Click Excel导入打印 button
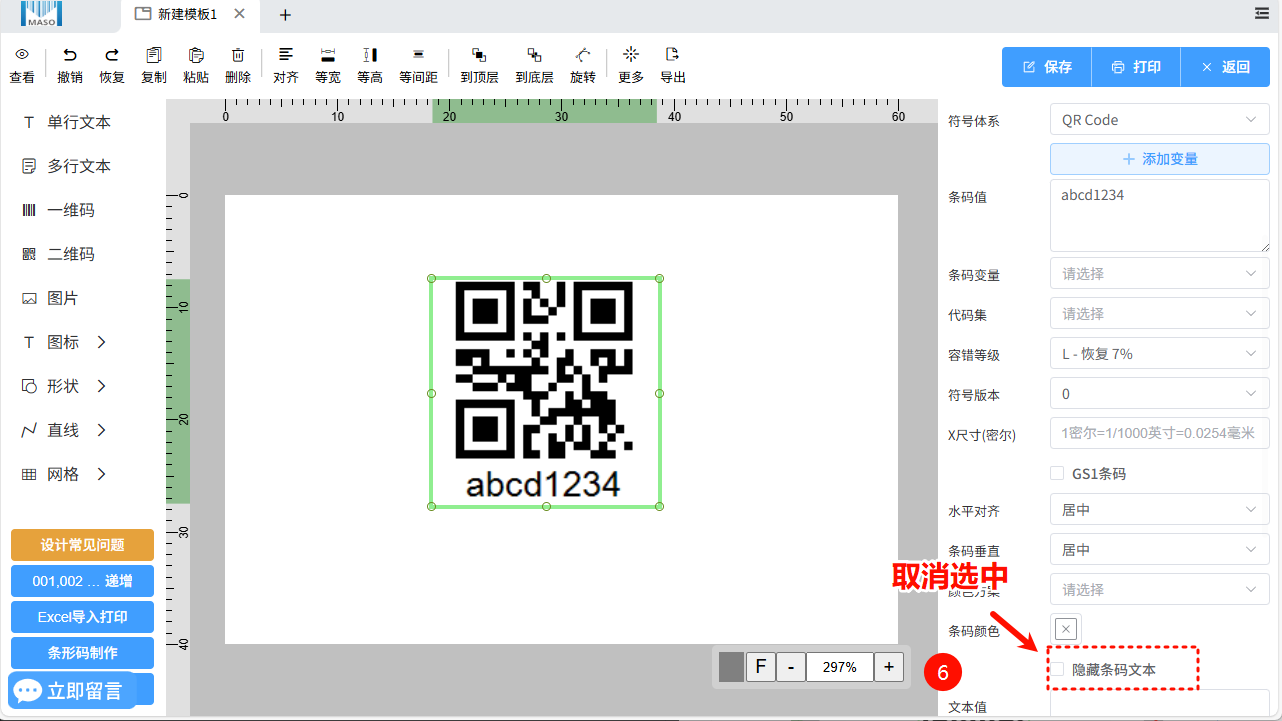 (x=82, y=617)
